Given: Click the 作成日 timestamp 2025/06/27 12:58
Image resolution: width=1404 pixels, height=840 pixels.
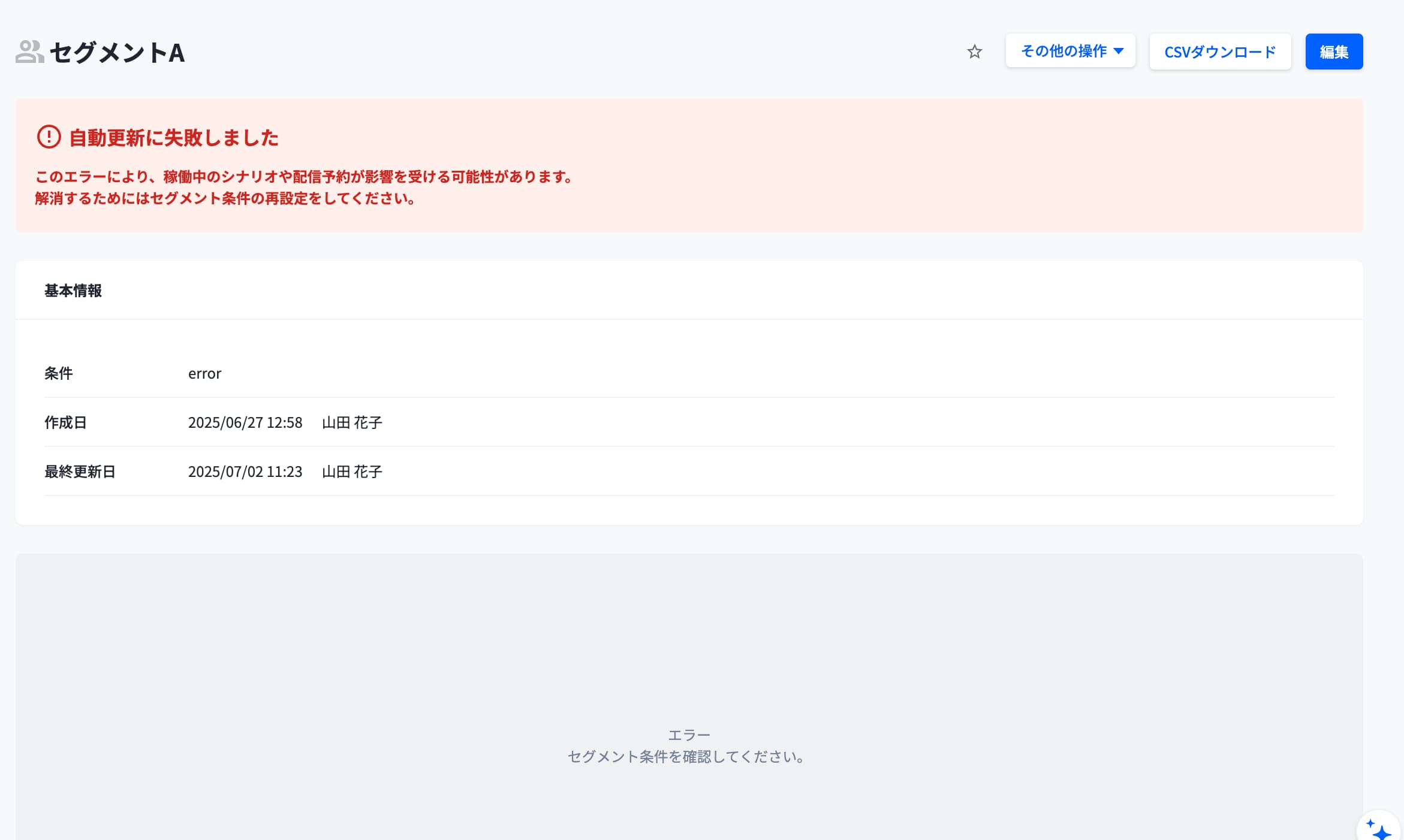Looking at the screenshot, I should click(245, 422).
